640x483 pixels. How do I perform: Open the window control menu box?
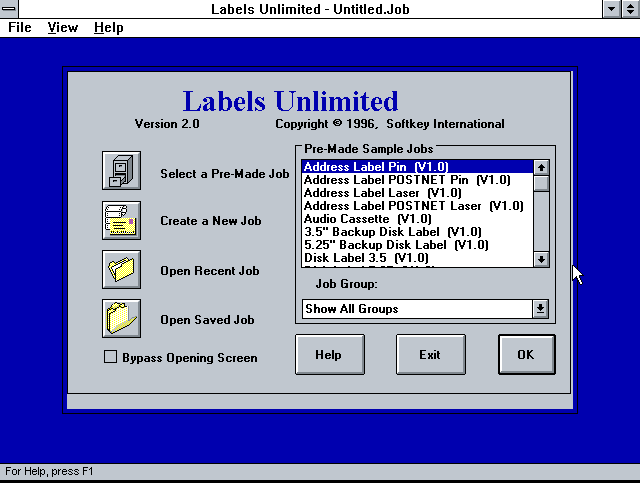9,9
